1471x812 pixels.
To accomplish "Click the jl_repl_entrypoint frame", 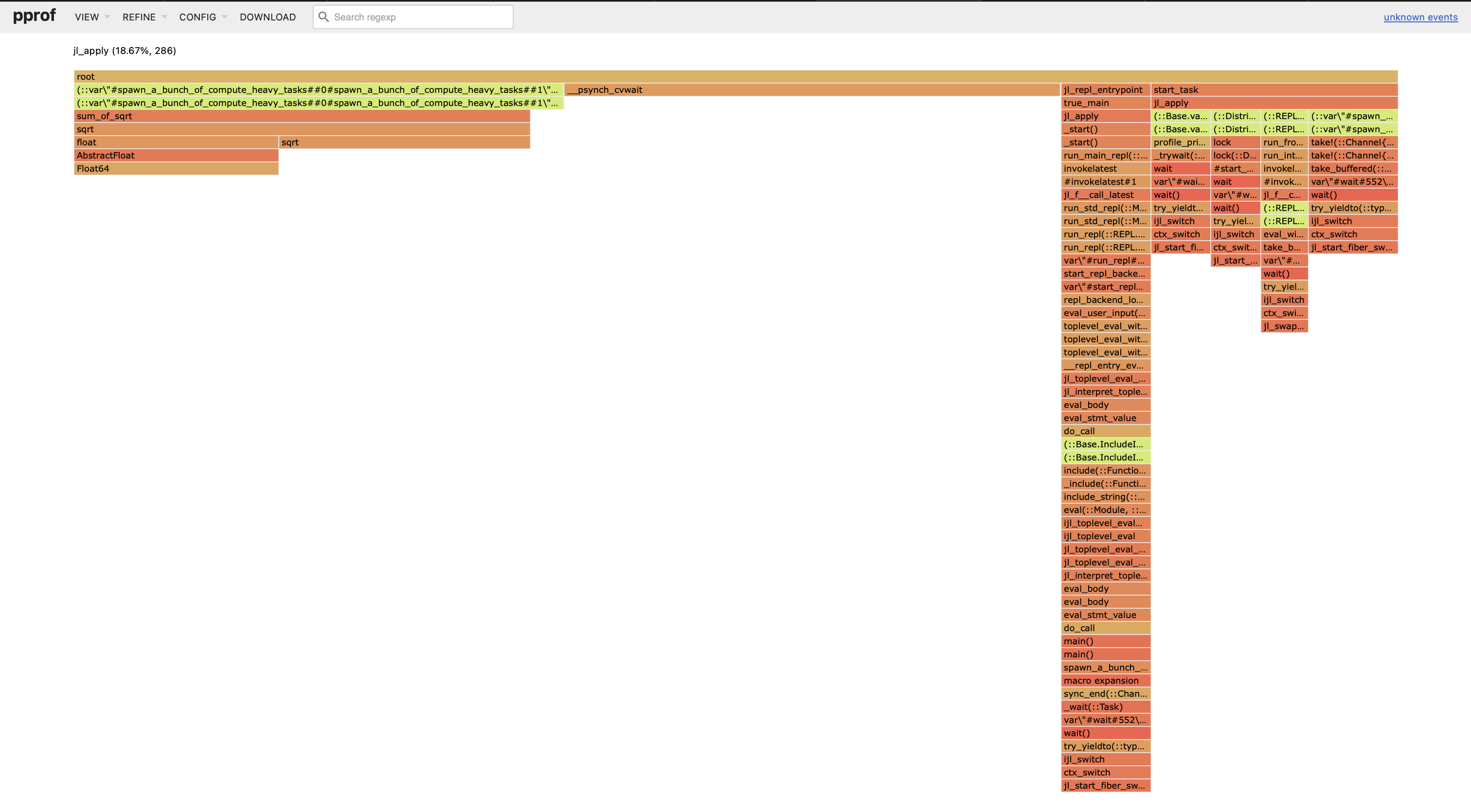I will (1104, 89).
